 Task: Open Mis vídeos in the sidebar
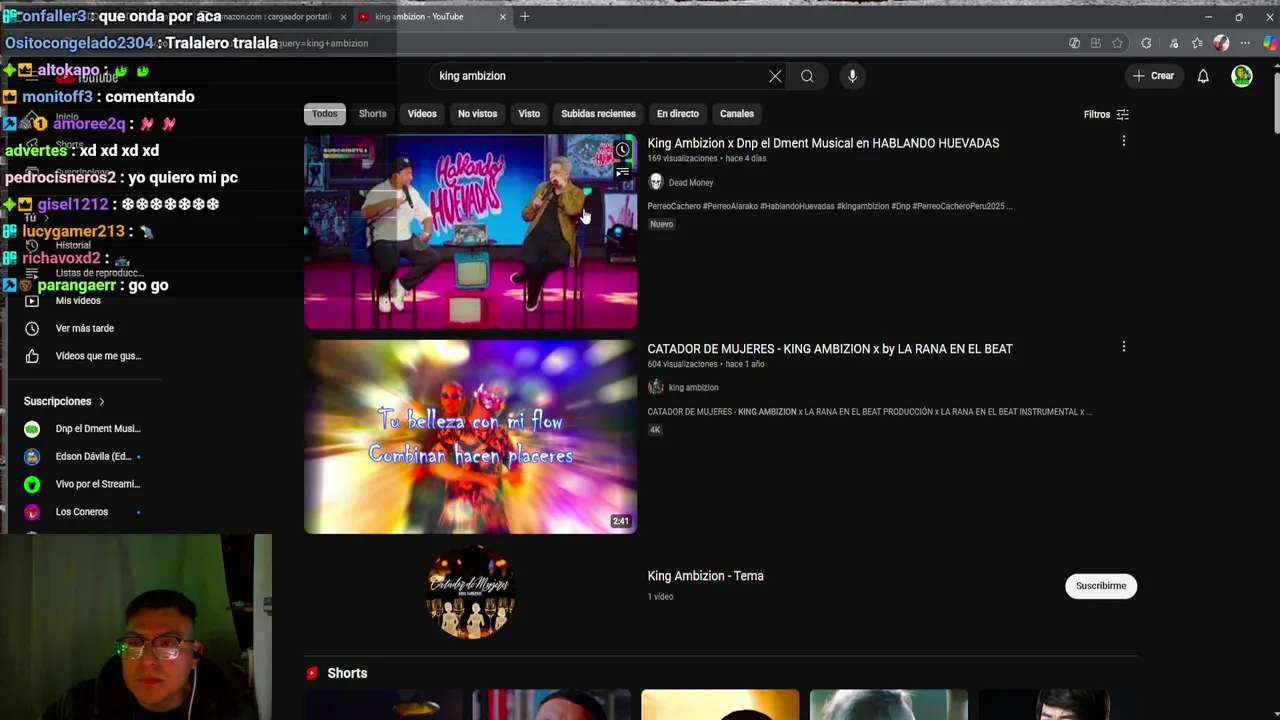click(78, 301)
